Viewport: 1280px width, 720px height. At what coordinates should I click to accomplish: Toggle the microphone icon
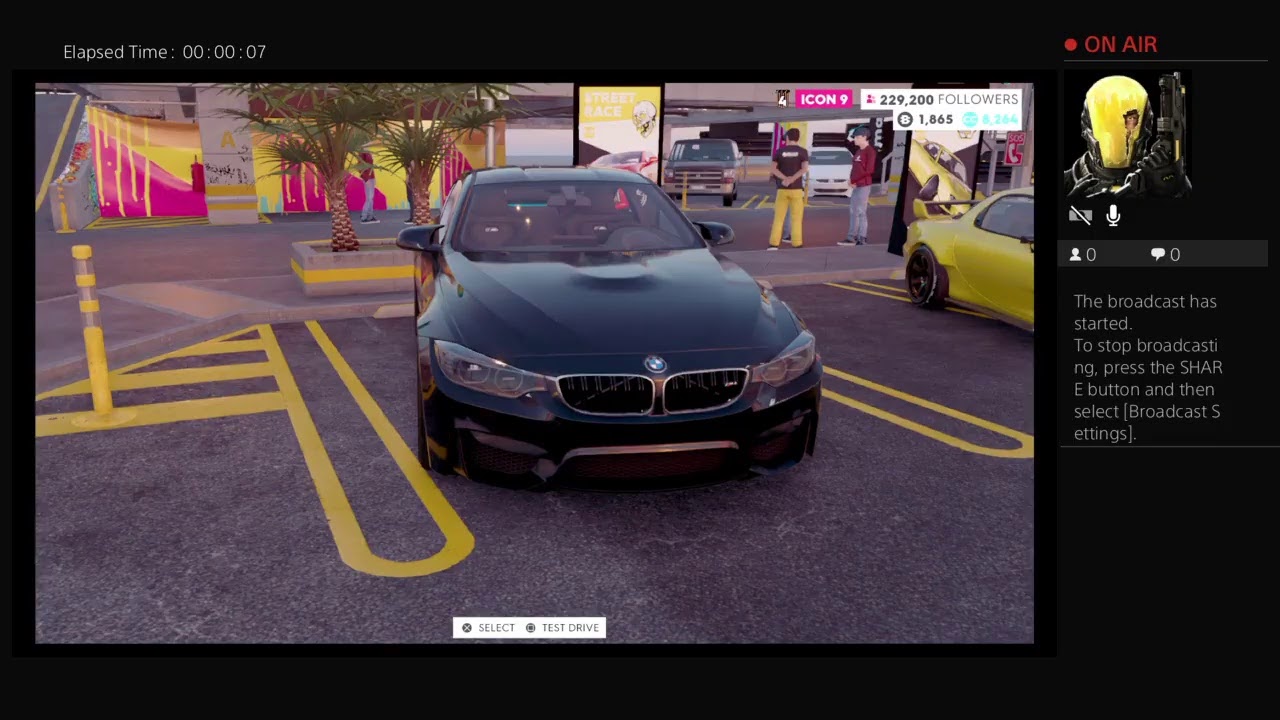(1113, 215)
